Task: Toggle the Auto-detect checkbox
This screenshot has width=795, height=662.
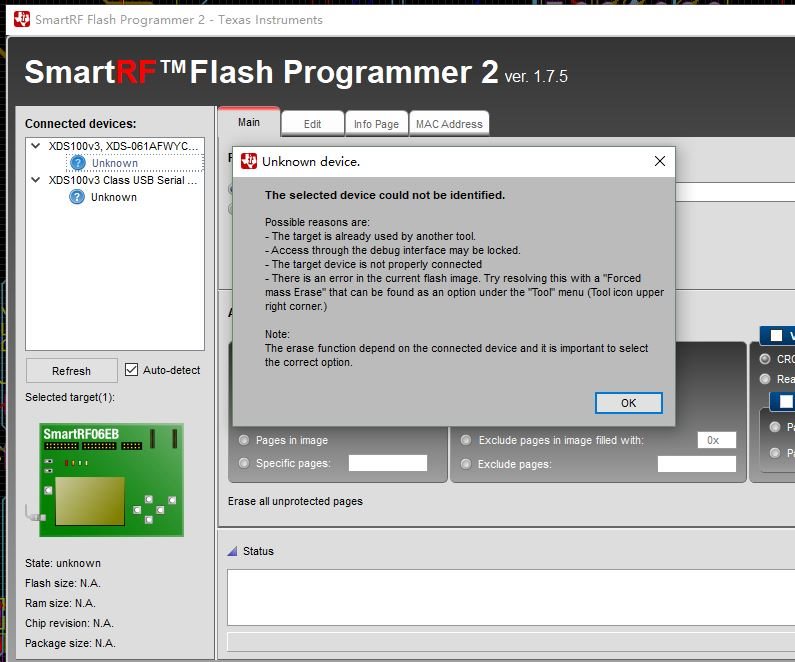Action: pos(131,370)
